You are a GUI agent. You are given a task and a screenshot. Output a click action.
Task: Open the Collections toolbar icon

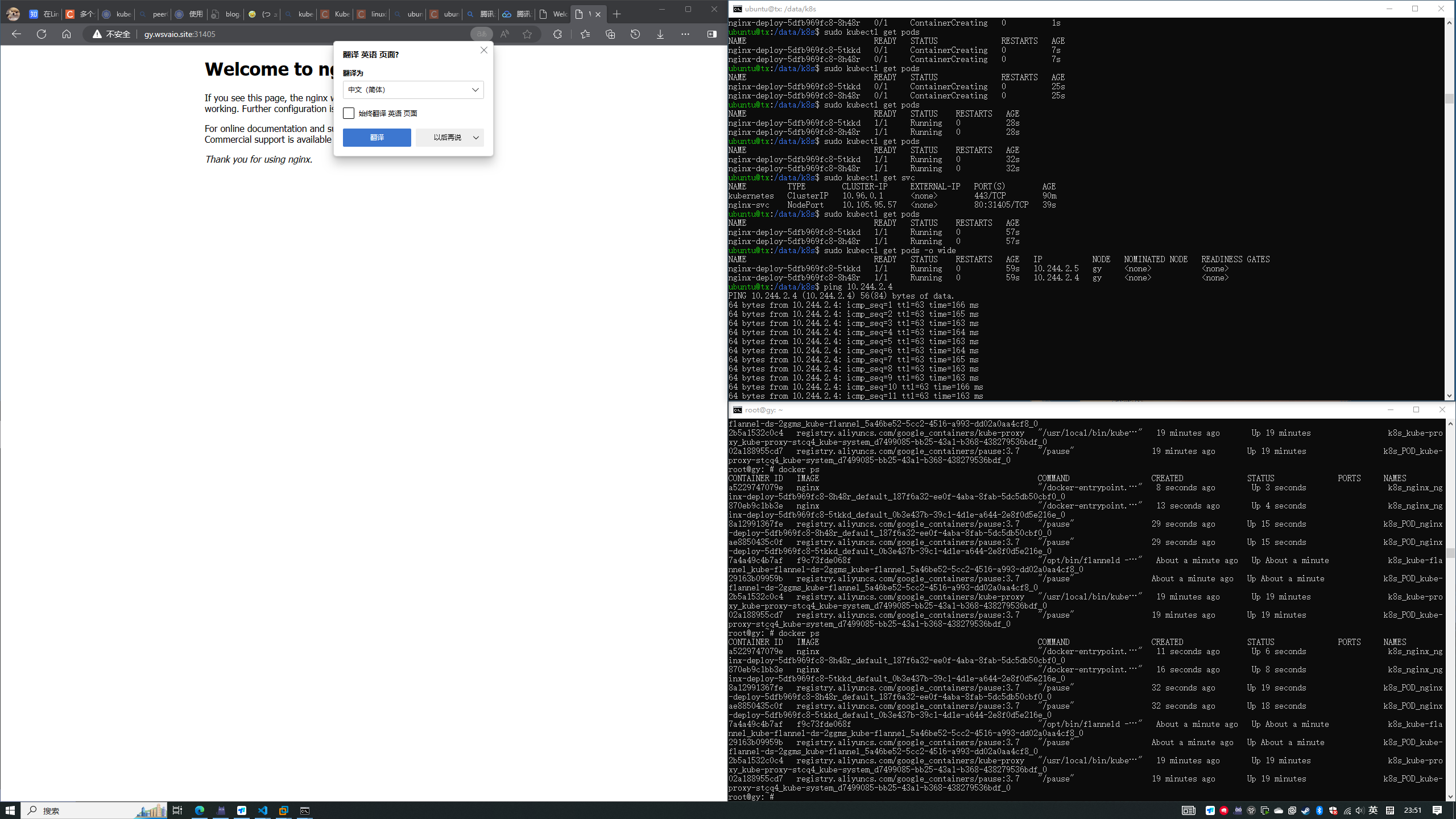610,34
